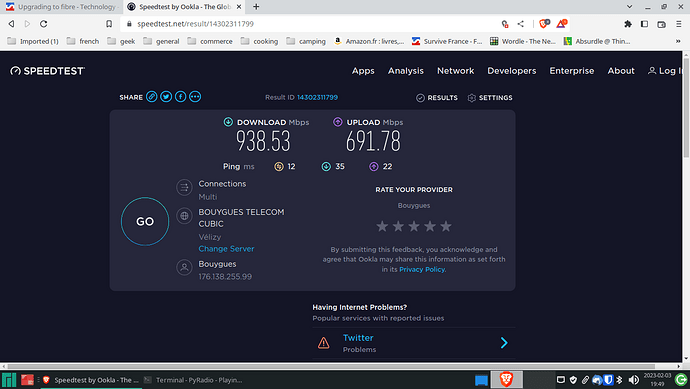Click the provider user icon beside Bouygues
The width and height of the screenshot is (690, 389).
pyautogui.click(x=184, y=268)
